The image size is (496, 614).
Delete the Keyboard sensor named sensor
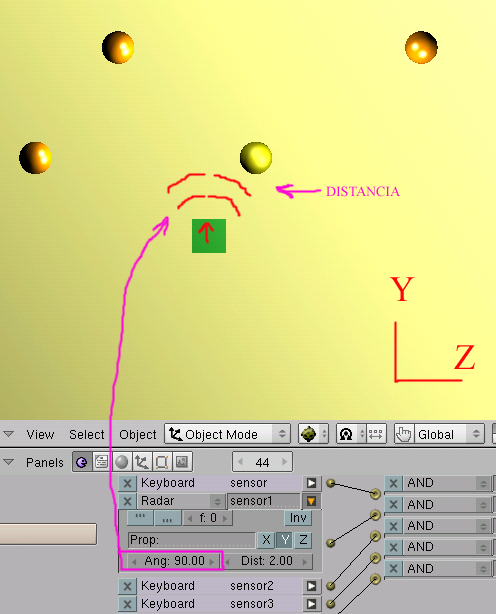(127, 483)
